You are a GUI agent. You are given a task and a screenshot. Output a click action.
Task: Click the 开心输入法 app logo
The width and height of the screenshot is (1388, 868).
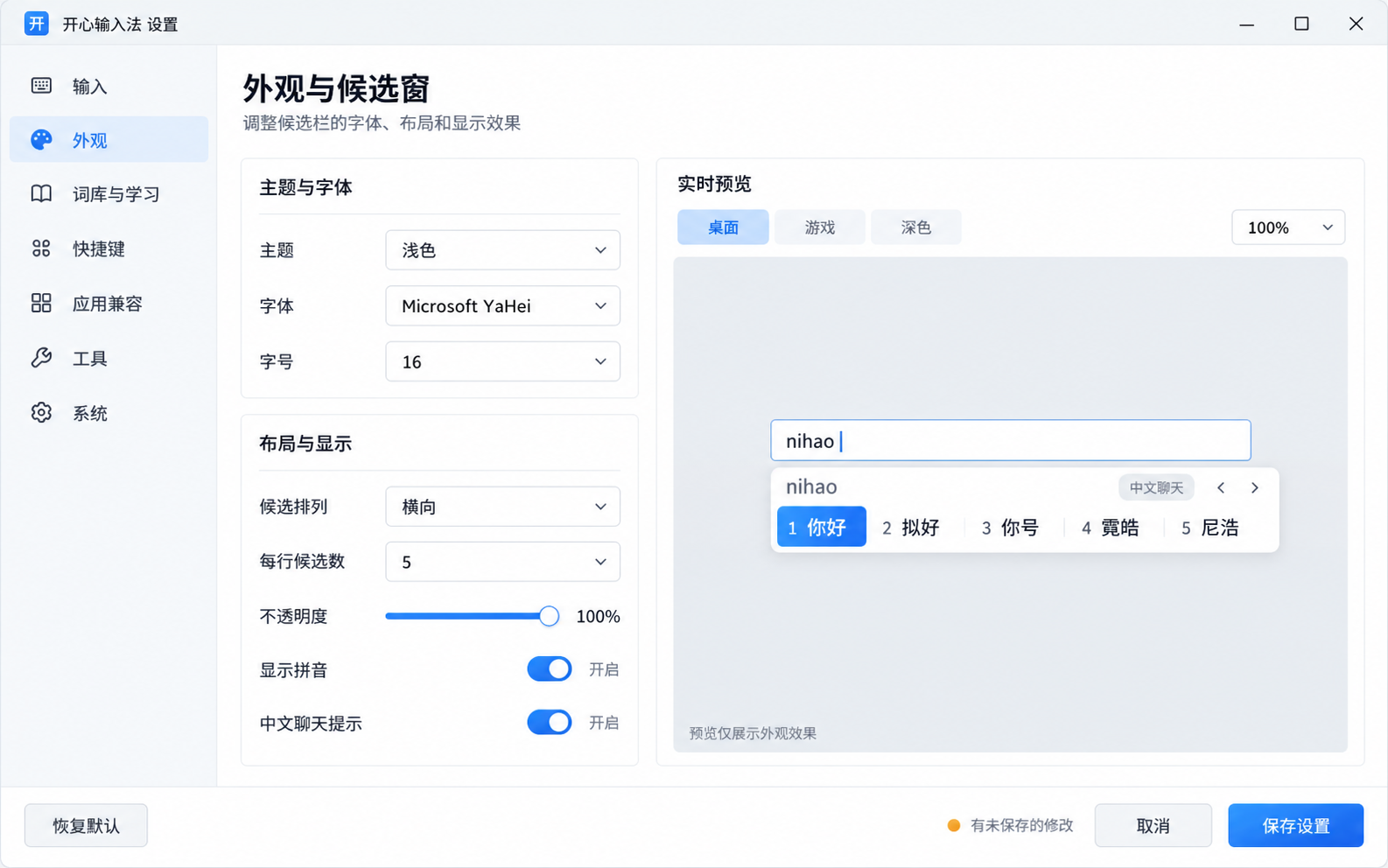36,24
